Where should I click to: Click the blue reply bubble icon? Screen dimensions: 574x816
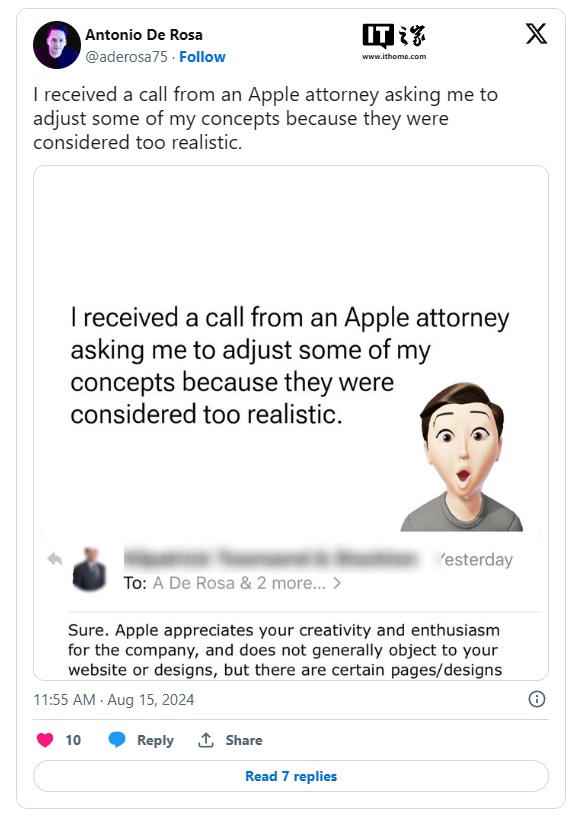click(117, 740)
